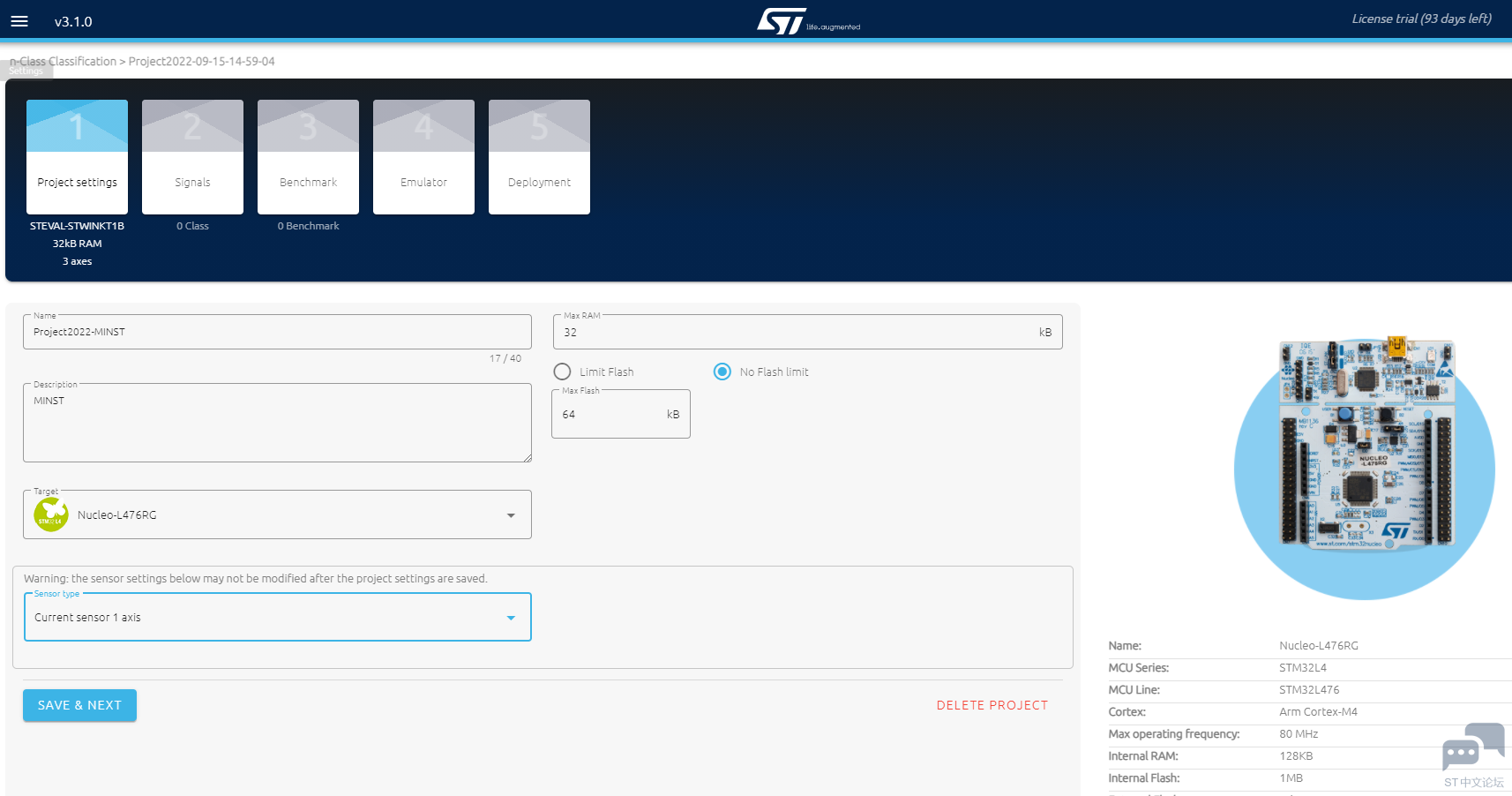Click the Arm Cortex-M4 value
Screen dimensions: 1512x796
click(1318, 712)
